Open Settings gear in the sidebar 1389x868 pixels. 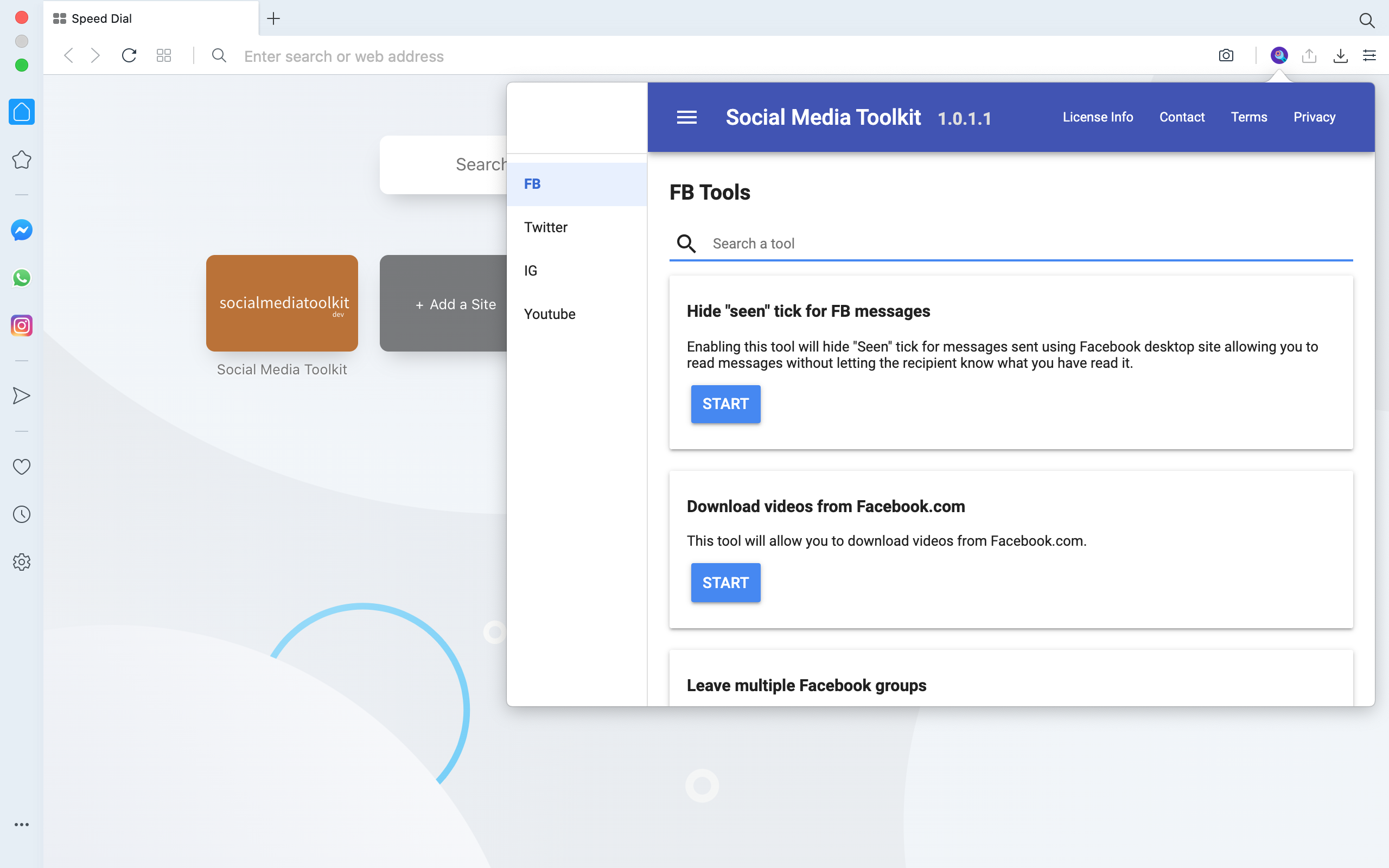click(22, 562)
